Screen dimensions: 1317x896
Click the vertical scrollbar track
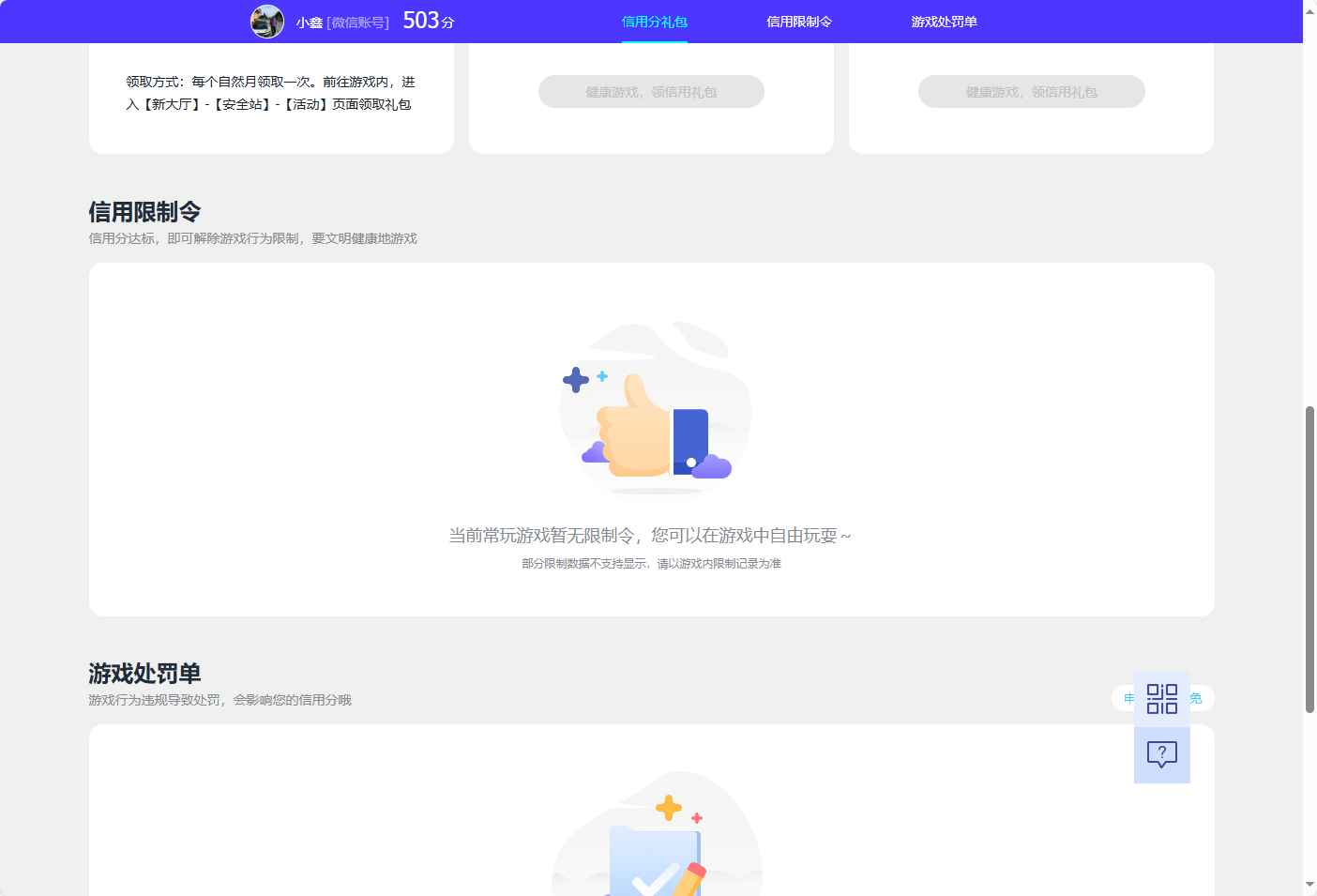(1309, 563)
